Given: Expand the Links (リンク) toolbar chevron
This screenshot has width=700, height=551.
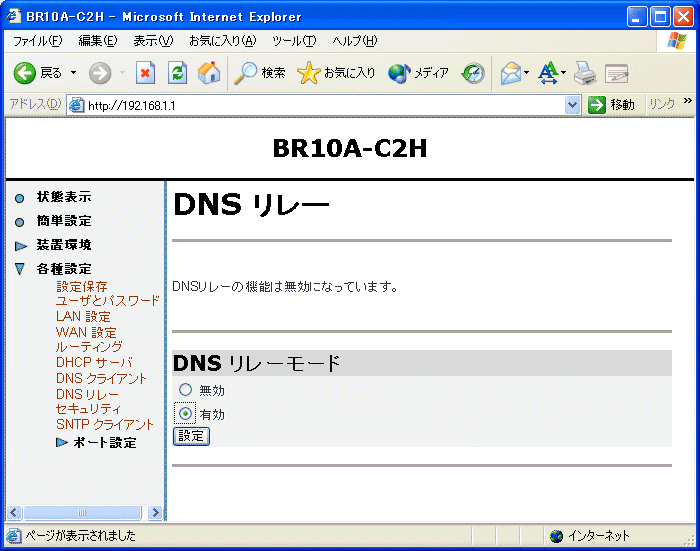Looking at the screenshot, I should [x=688, y=100].
